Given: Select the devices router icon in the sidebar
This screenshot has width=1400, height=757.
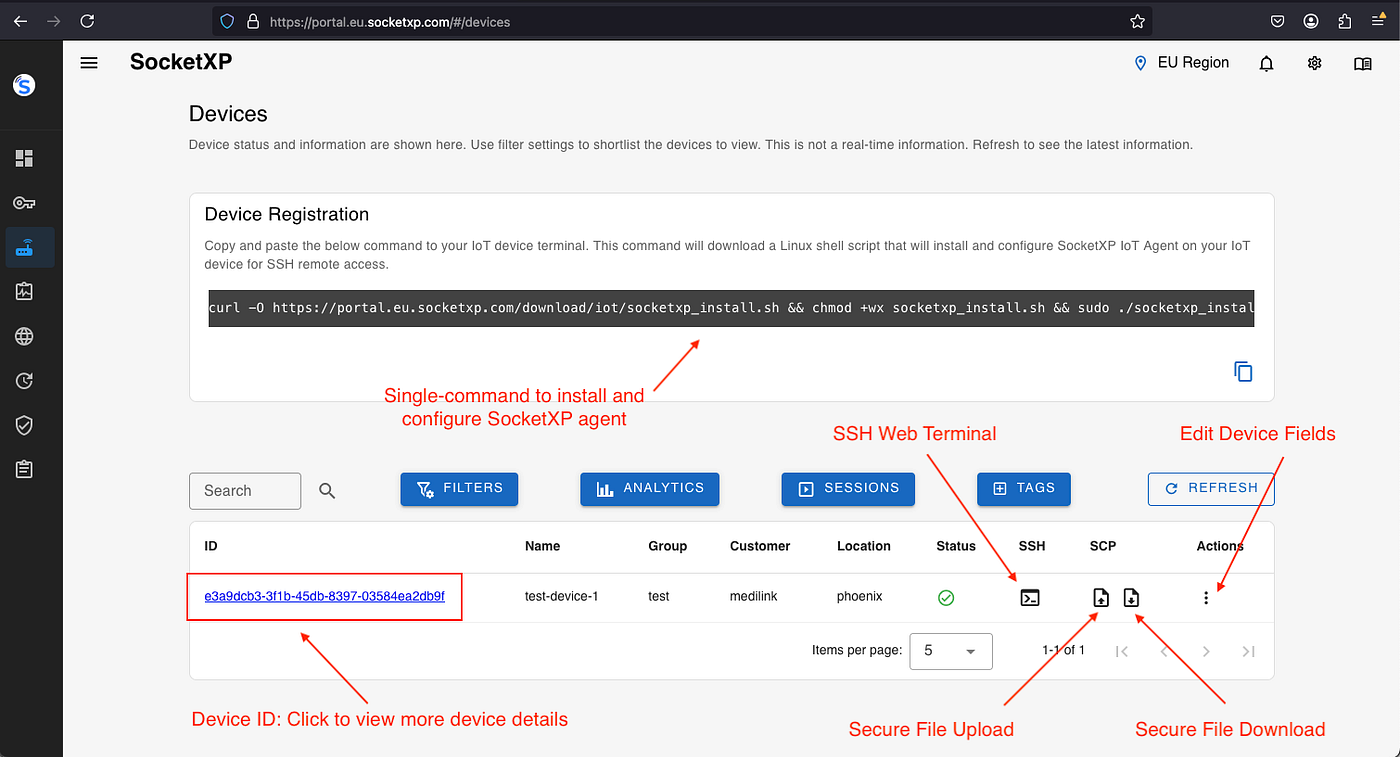Looking at the screenshot, I should [x=24, y=247].
